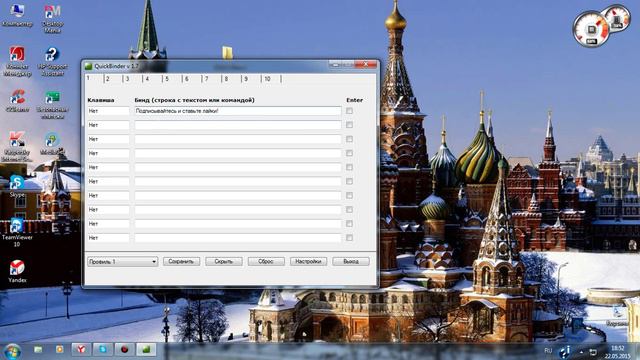This screenshot has width=640, height=360.
Task: Switch to tab 8 in QuickBinder
Action: (x=231, y=79)
